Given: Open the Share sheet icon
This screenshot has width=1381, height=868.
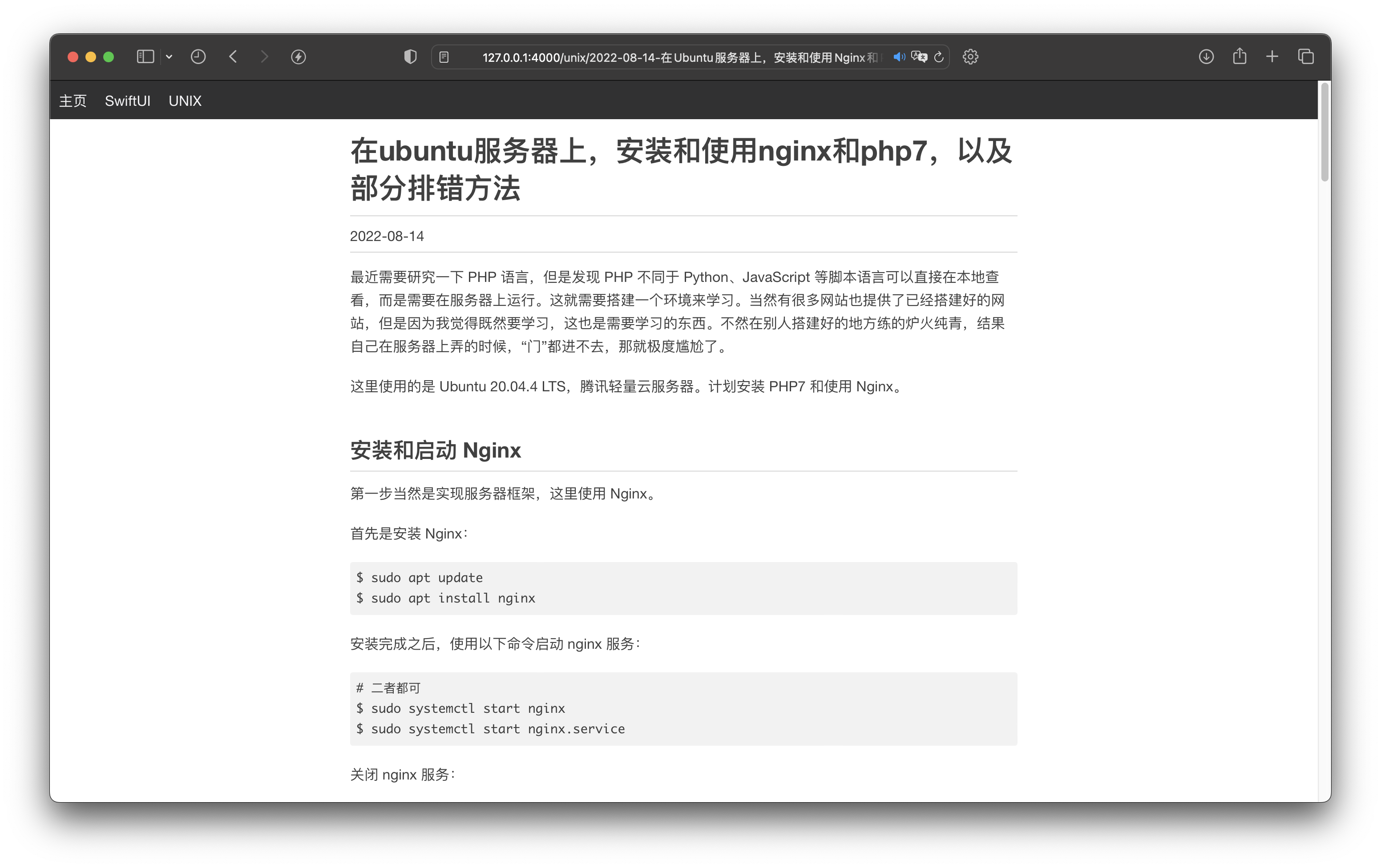Looking at the screenshot, I should pyautogui.click(x=1240, y=56).
